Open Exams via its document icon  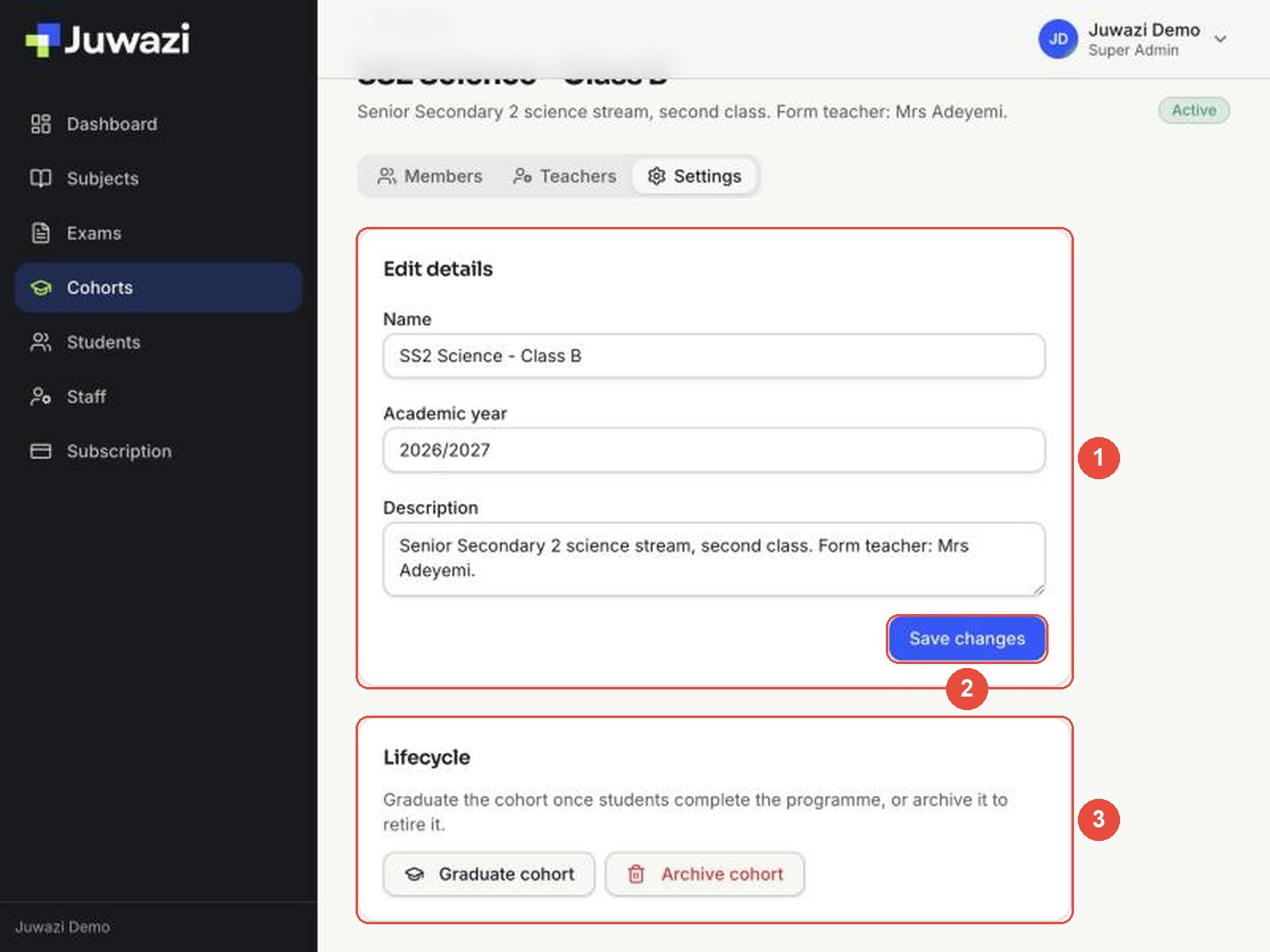(x=40, y=233)
